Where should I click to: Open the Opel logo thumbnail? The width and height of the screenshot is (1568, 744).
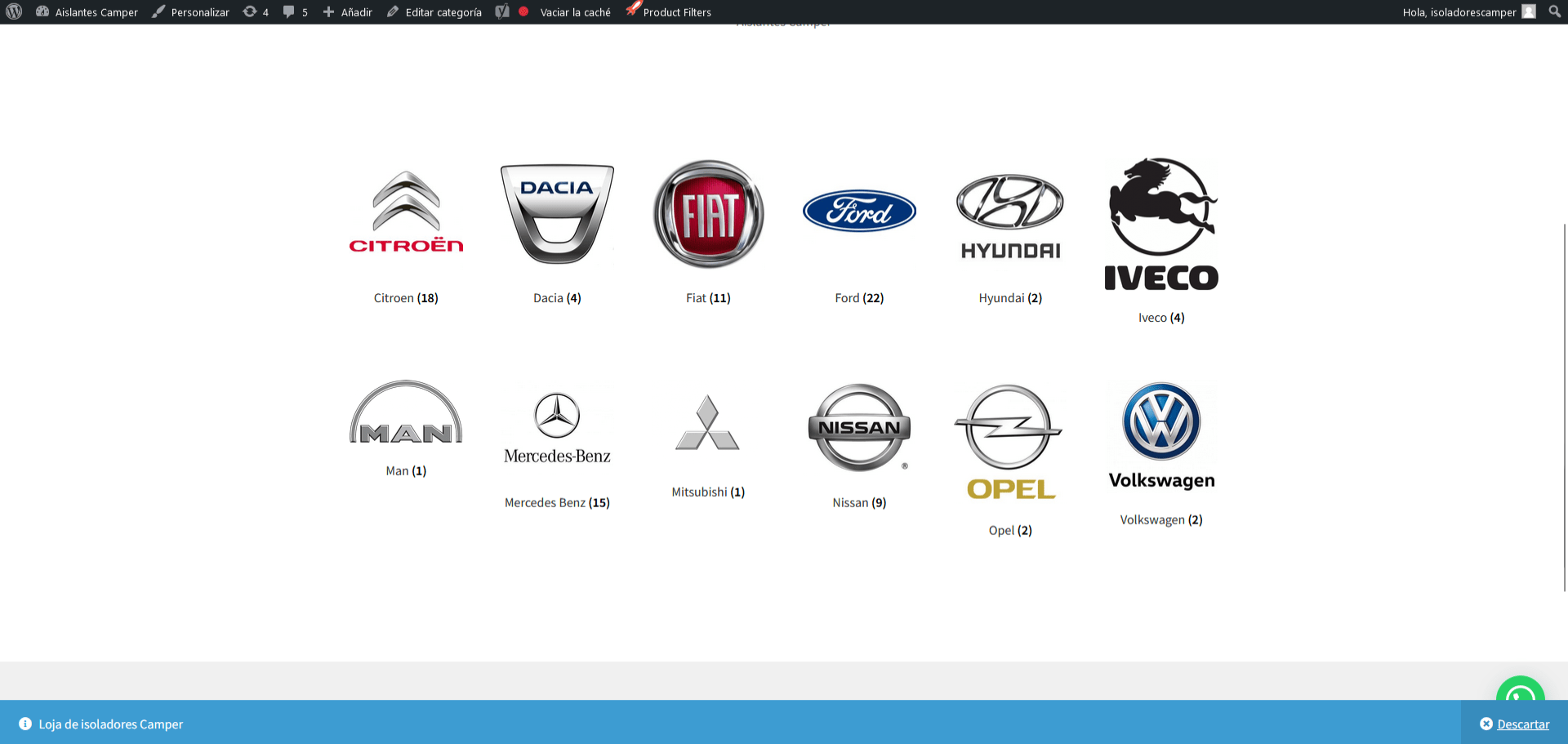(x=1010, y=441)
